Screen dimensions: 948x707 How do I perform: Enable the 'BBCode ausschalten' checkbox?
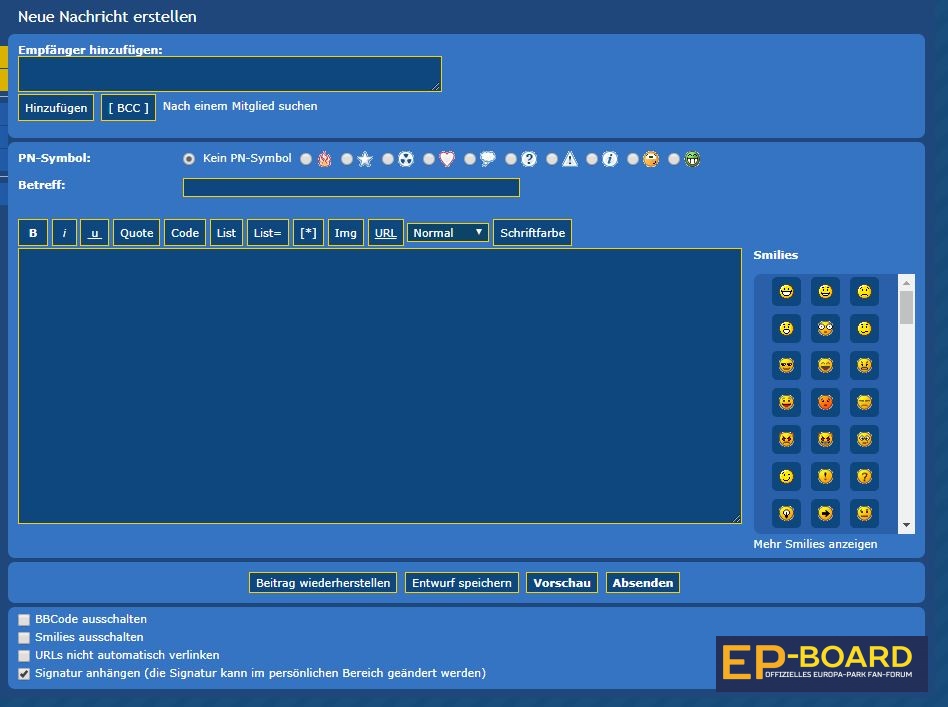point(24,620)
